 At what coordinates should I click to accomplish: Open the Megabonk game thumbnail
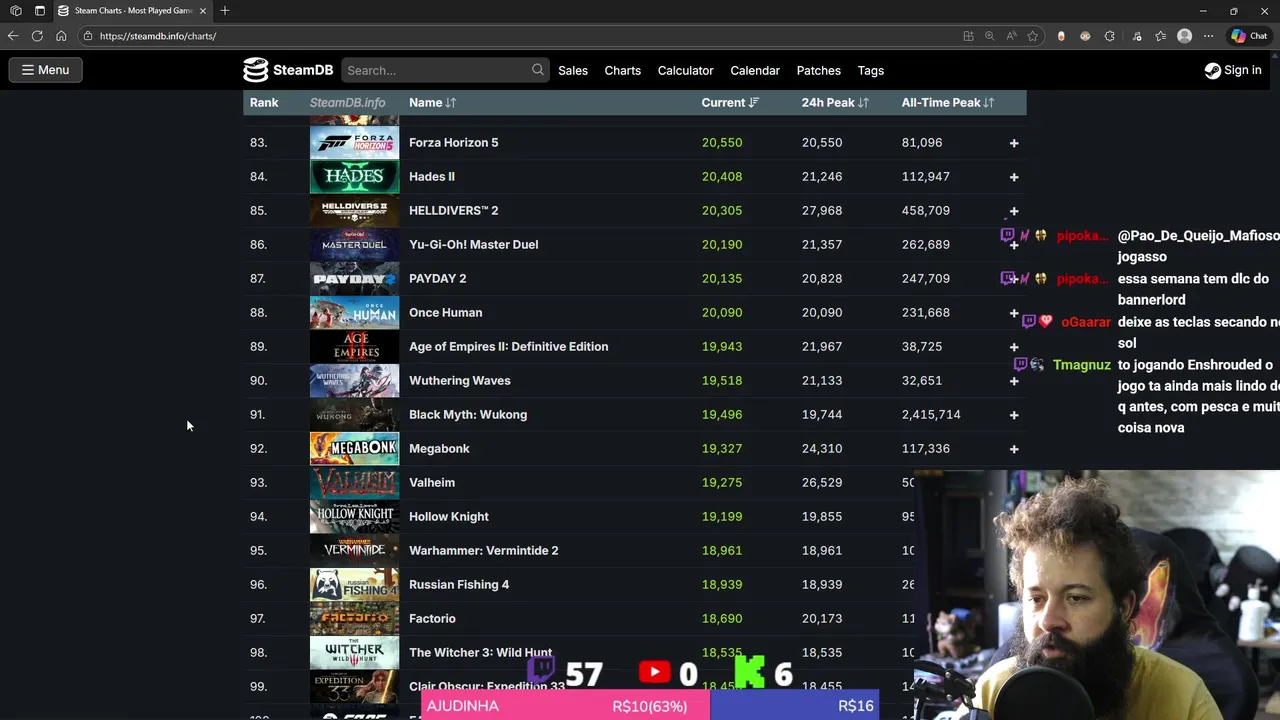(x=354, y=448)
